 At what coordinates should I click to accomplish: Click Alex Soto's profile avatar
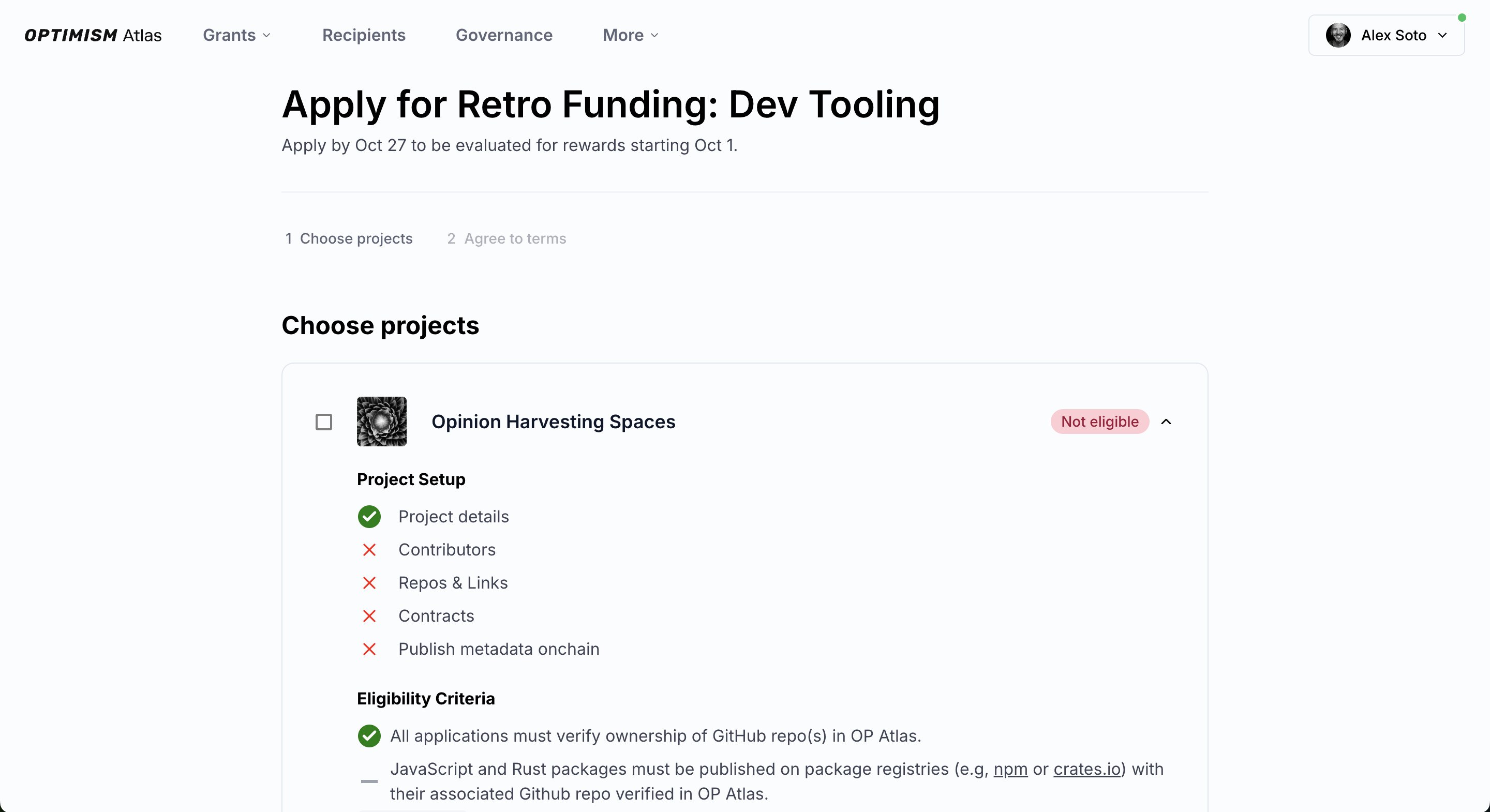(1338, 35)
